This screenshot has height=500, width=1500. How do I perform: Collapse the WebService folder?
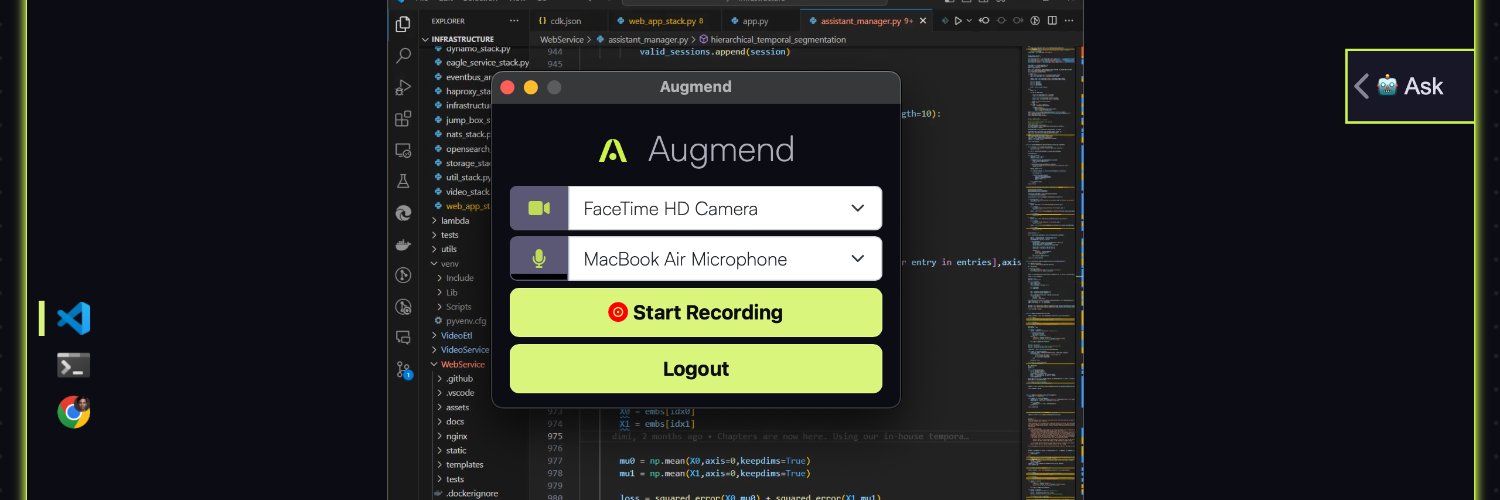(x=462, y=364)
